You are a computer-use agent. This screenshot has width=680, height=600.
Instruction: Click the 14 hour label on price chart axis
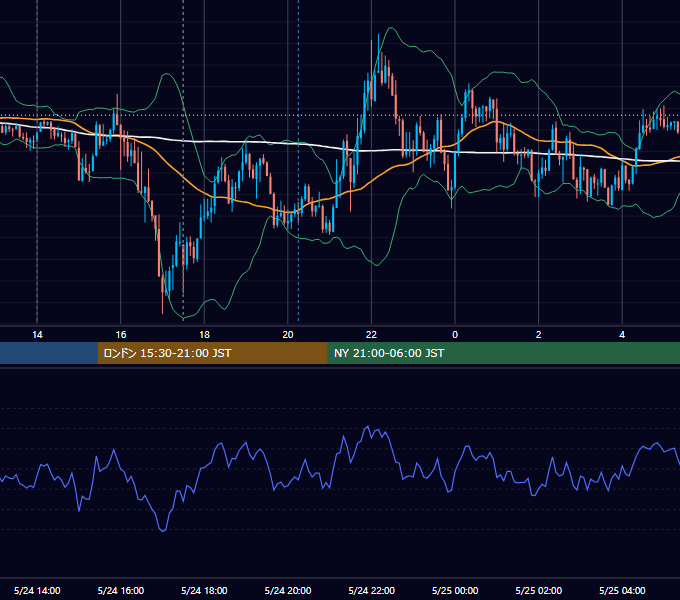pyautogui.click(x=37, y=335)
